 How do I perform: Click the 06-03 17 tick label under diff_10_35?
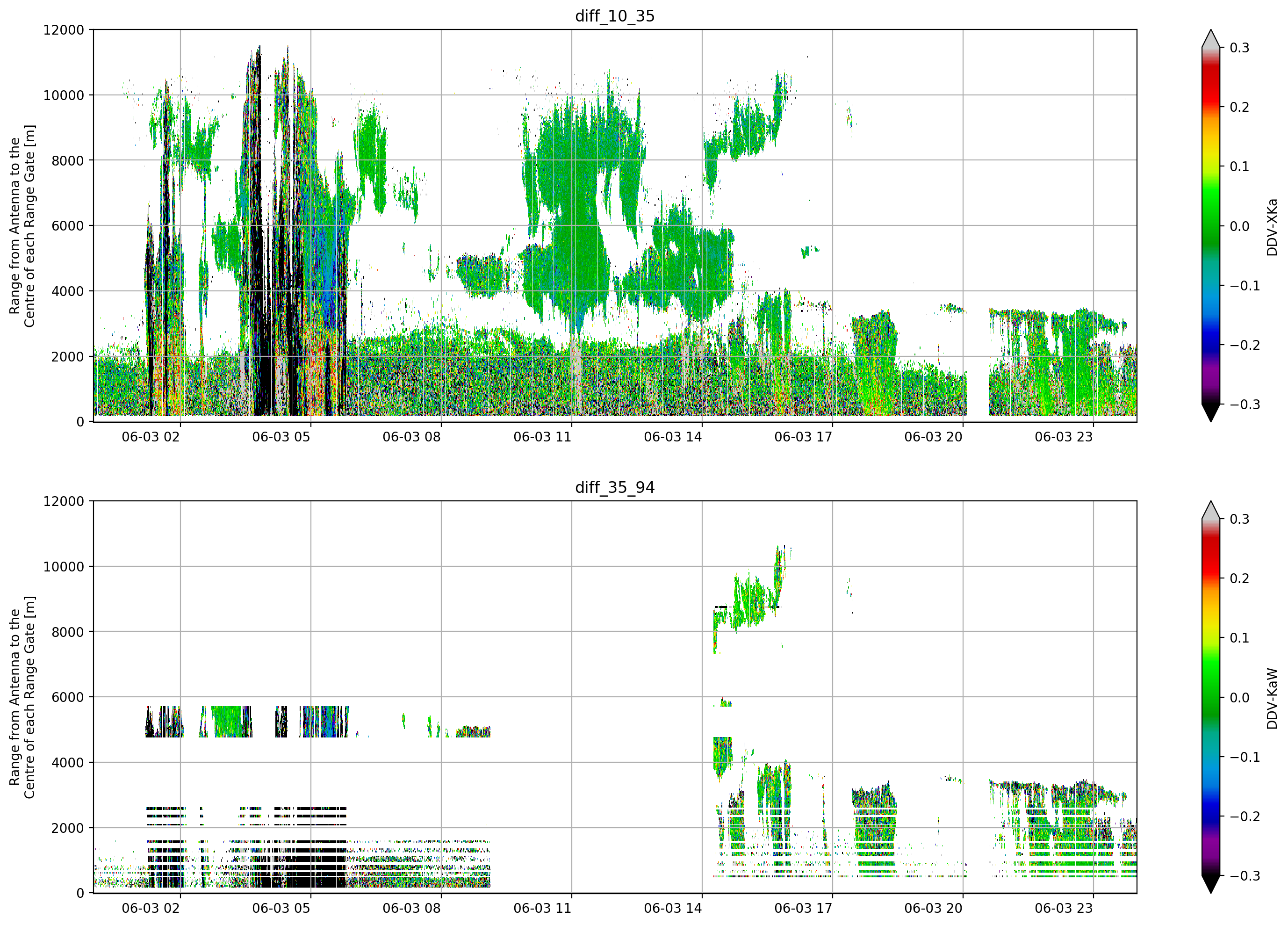point(803,437)
